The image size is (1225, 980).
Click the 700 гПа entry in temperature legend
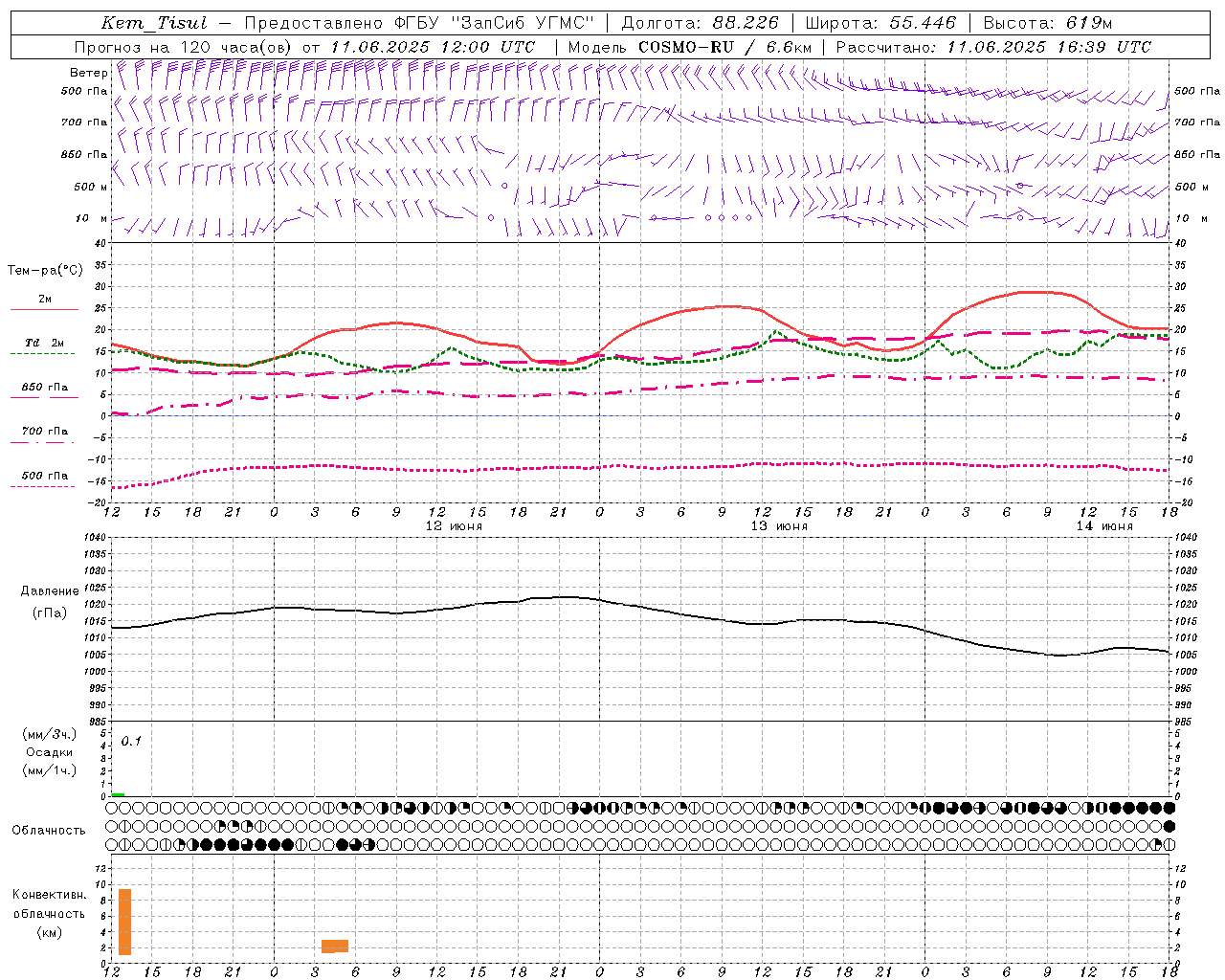[45, 431]
